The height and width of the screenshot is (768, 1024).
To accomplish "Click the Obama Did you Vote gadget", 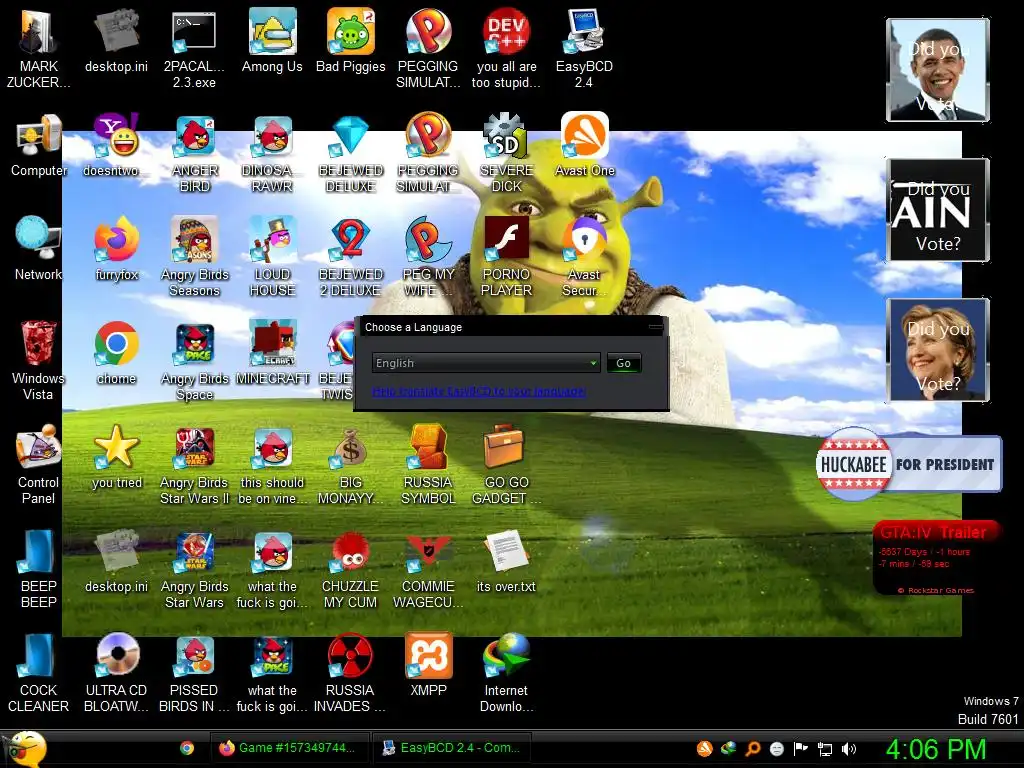I will pyautogui.click(x=938, y=70).
